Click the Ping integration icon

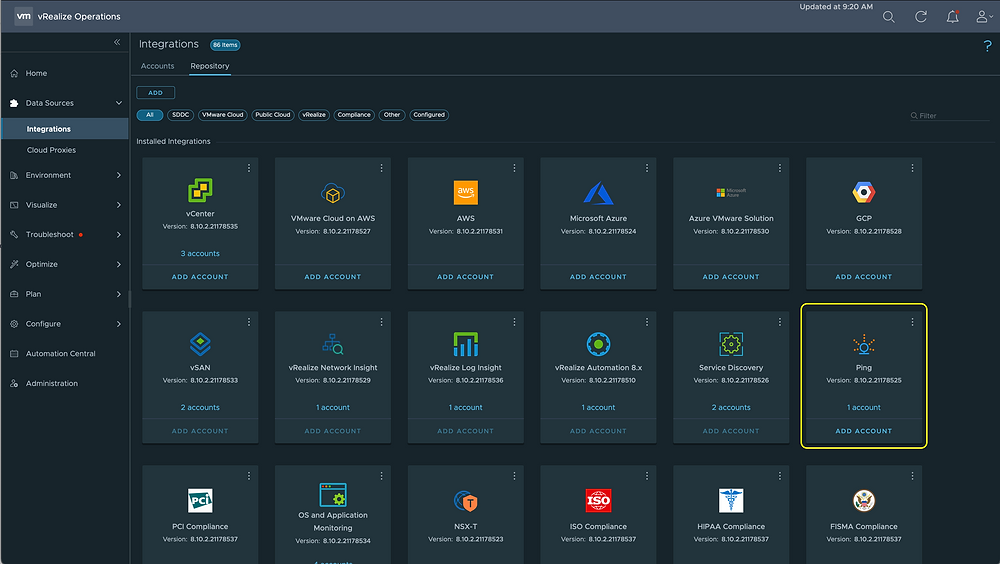click(x=864, y=345)
